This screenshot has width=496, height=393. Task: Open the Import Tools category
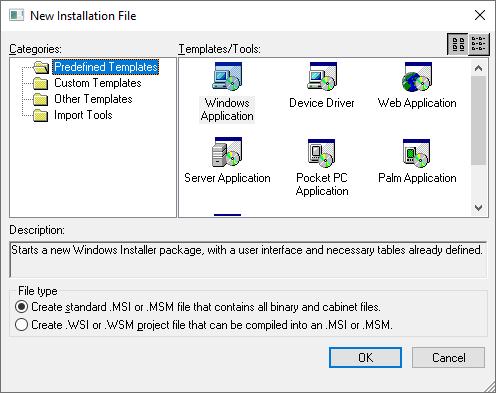coord(83,115)
